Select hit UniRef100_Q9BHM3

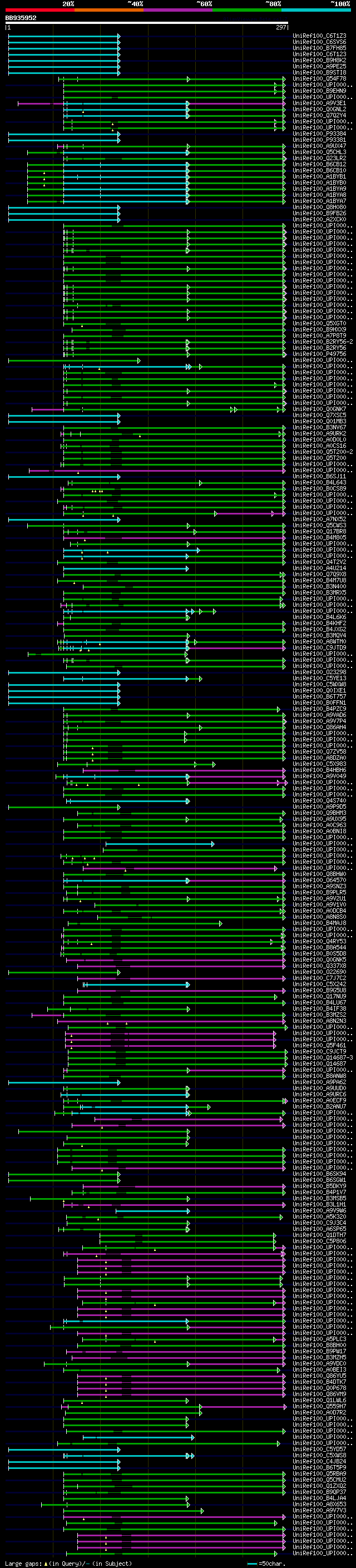click(x=319, y=813)
